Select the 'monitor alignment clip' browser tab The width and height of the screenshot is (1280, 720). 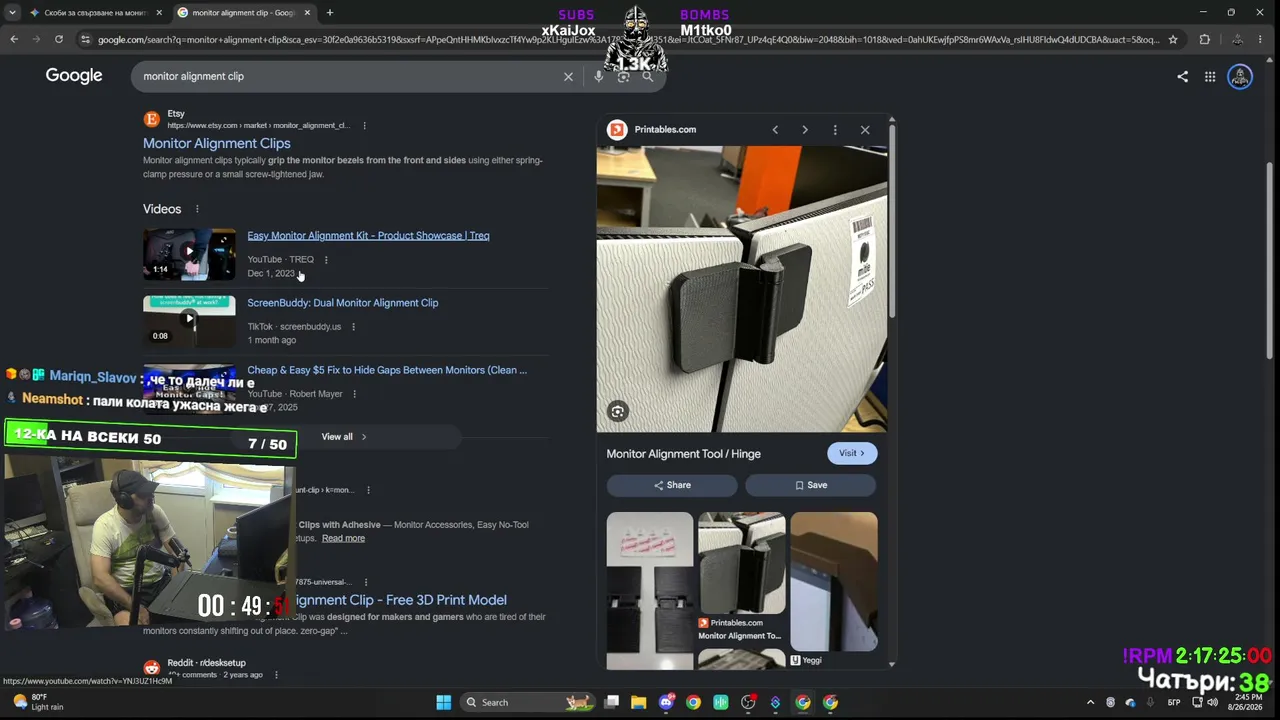click(244, 13)
